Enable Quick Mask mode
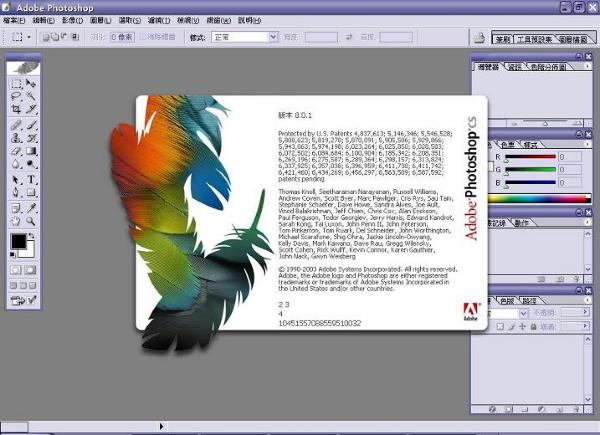Screen dimensions: 600x435 coord(30,270)
